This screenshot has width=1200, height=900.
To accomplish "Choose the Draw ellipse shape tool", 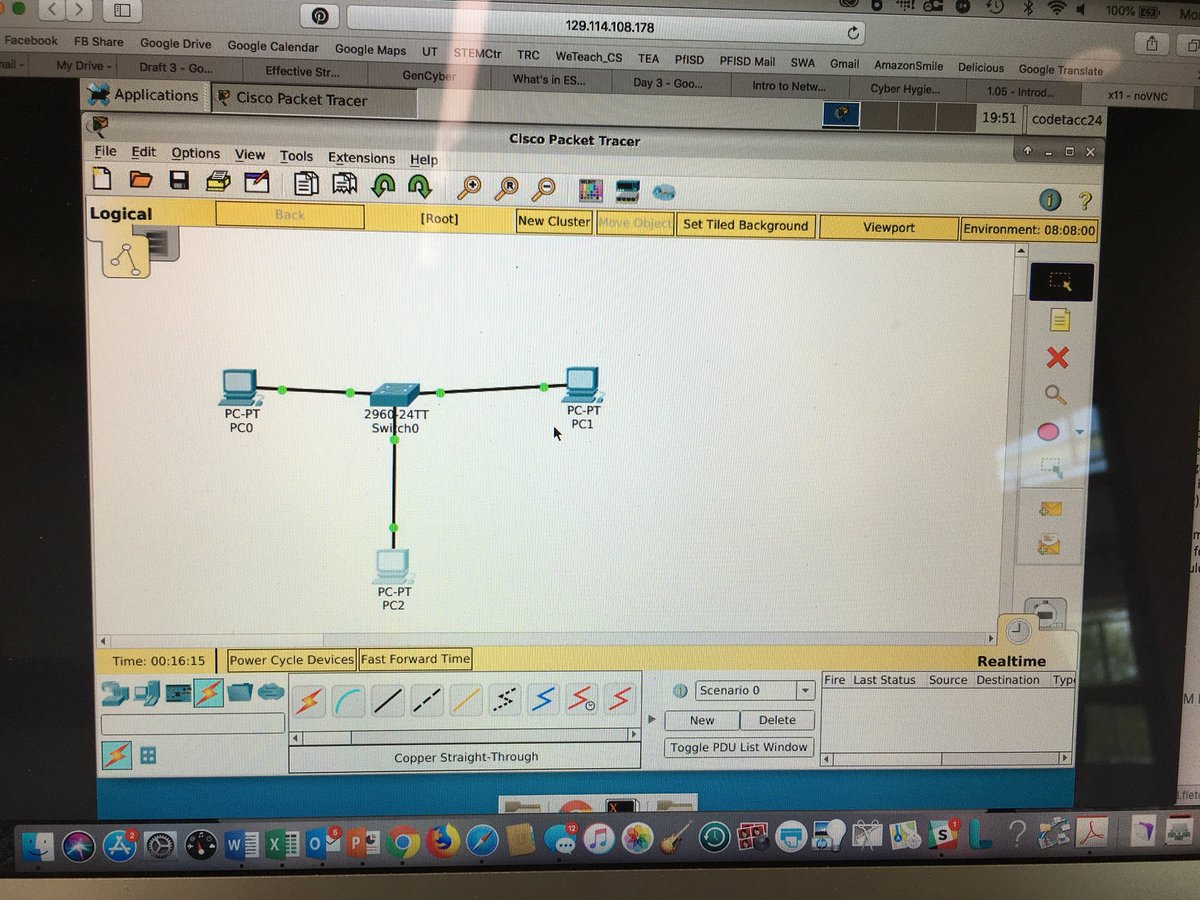I will tap(1049, 432).
